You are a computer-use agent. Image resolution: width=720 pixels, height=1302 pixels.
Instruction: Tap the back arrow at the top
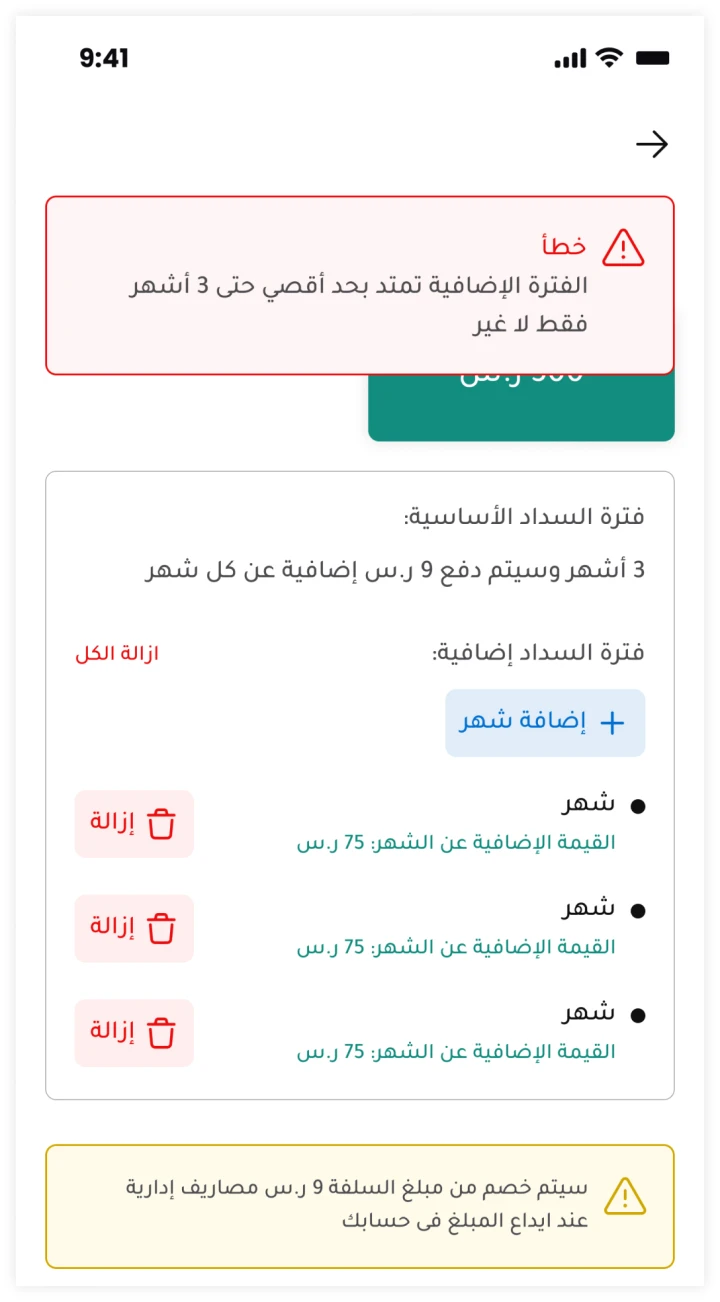[652, 145]
